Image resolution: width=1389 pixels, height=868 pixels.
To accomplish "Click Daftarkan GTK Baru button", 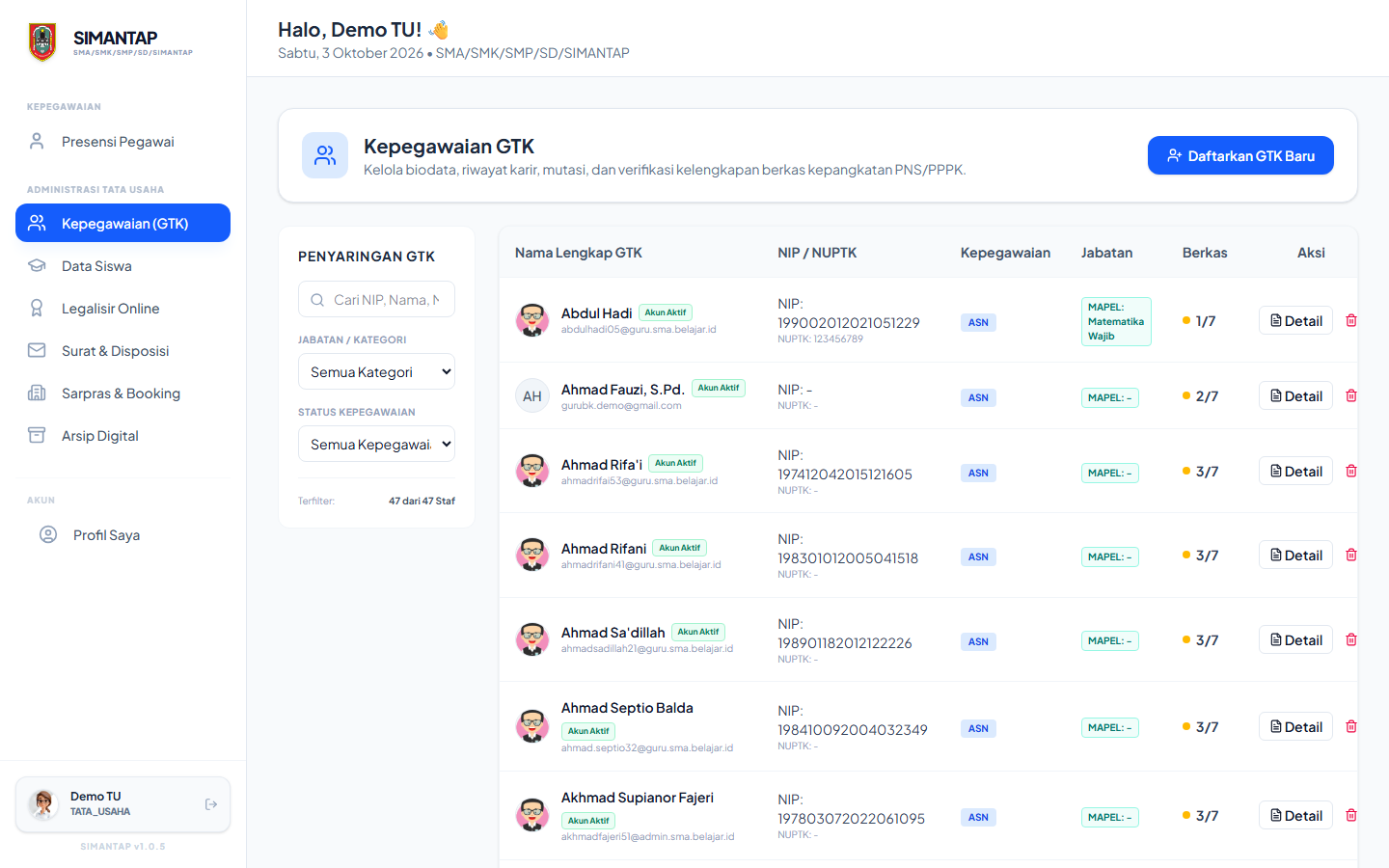I will 1240,155.
